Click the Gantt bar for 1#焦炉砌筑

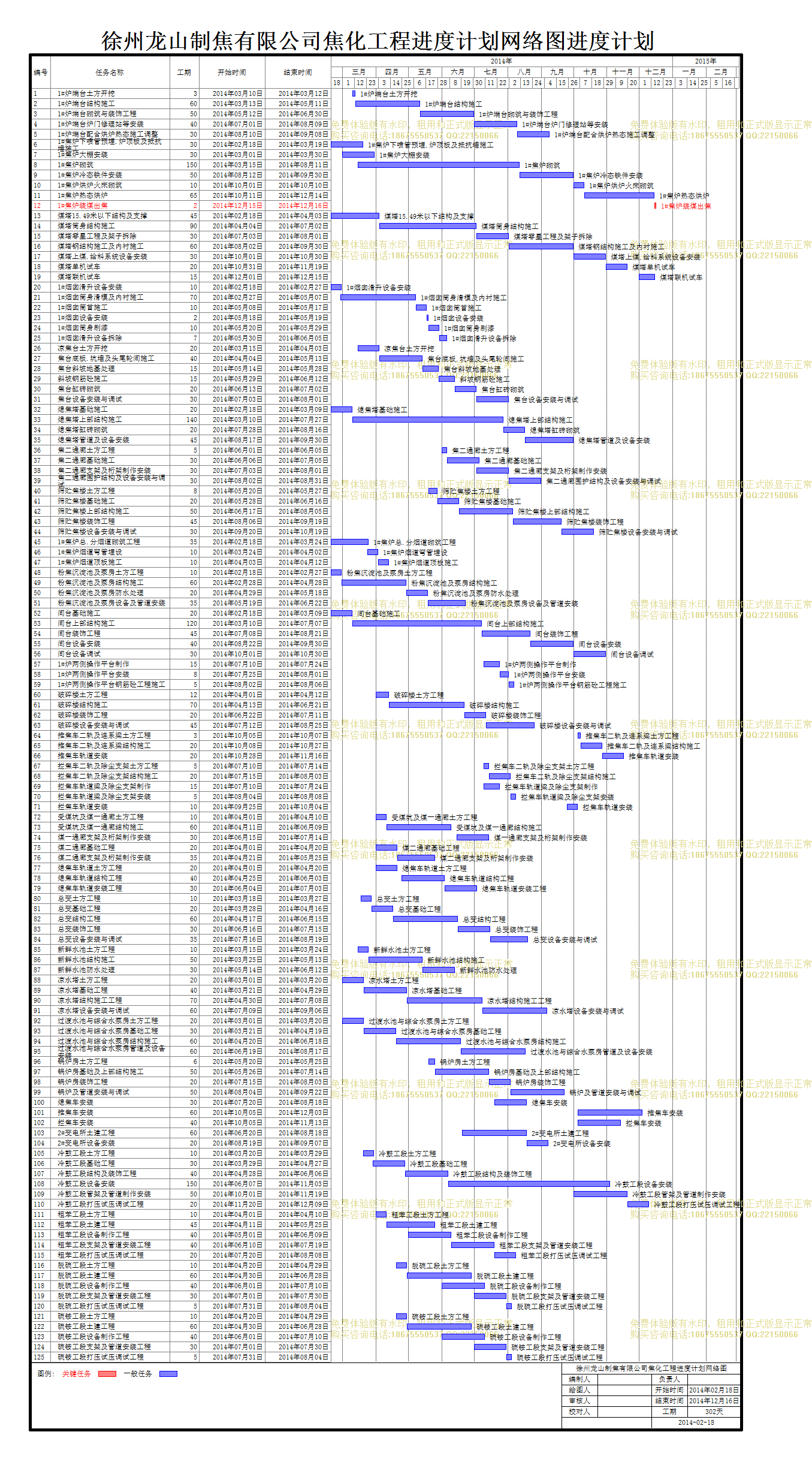point(438,165)
